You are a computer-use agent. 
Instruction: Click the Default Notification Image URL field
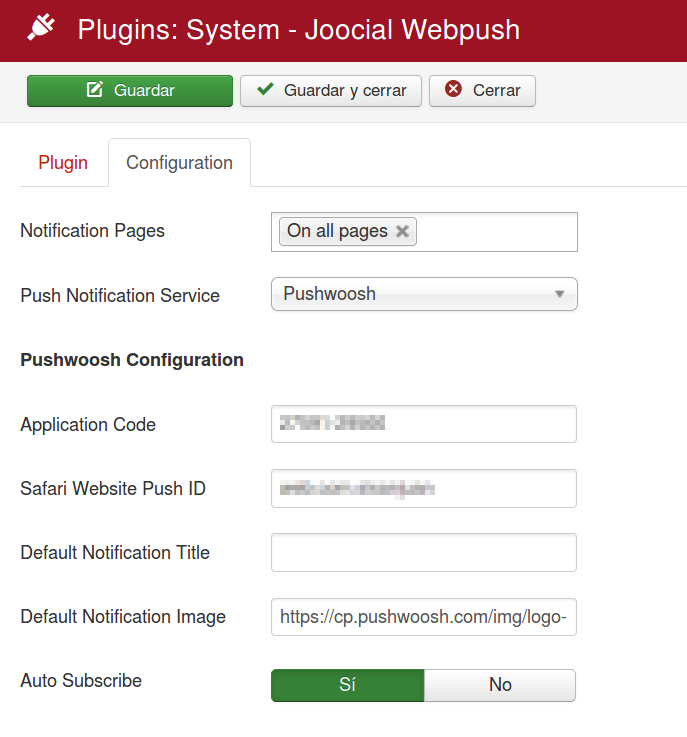click(424, 617)
